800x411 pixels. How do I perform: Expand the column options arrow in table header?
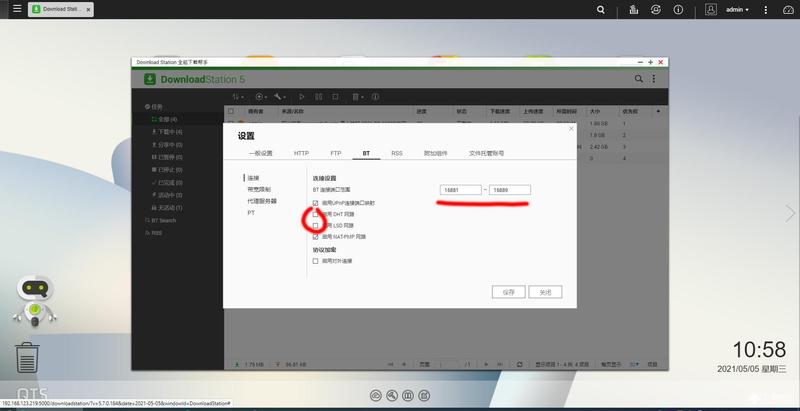[x=658, y=111]
